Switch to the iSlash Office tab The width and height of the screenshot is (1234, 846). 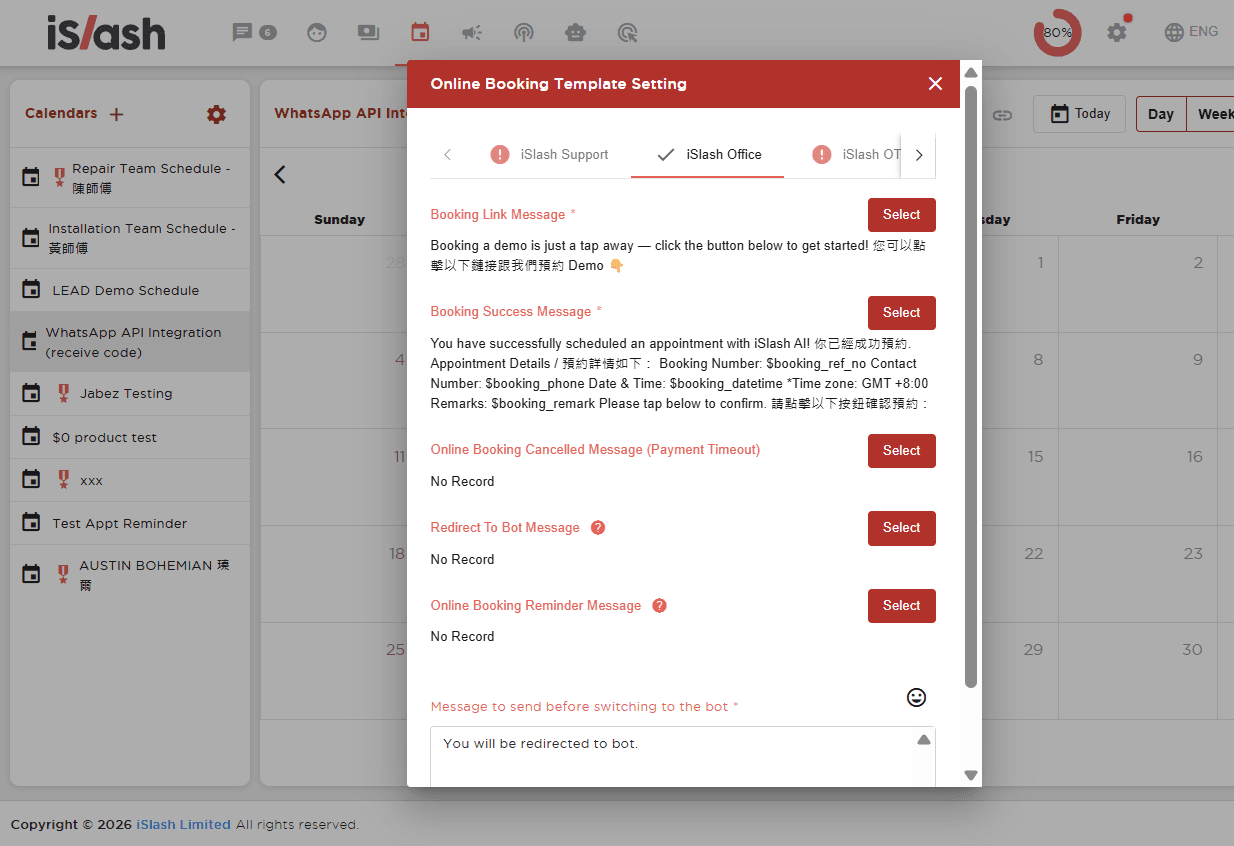(x=708, y=154)
